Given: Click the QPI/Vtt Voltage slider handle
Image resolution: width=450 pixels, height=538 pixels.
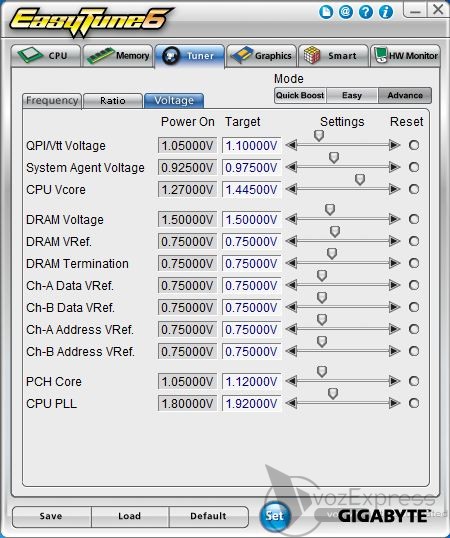Looking at the screenshot, I should point(319,136).
